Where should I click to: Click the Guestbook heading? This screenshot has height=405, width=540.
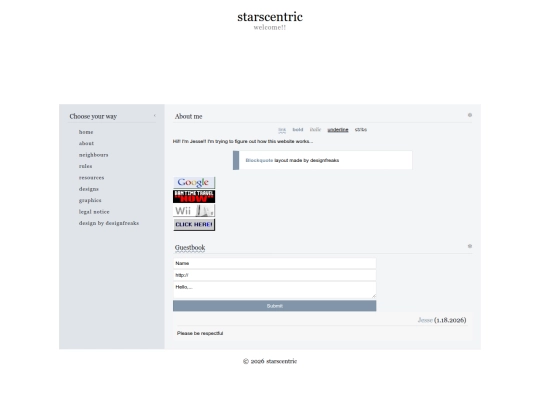190,248
